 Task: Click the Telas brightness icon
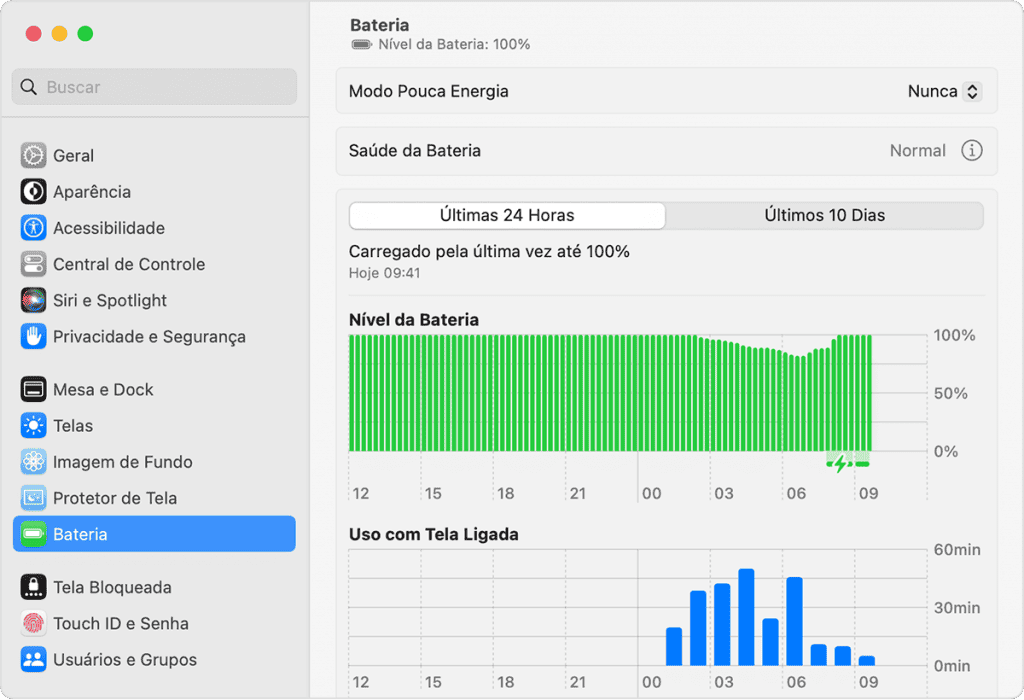coord(33,426)
